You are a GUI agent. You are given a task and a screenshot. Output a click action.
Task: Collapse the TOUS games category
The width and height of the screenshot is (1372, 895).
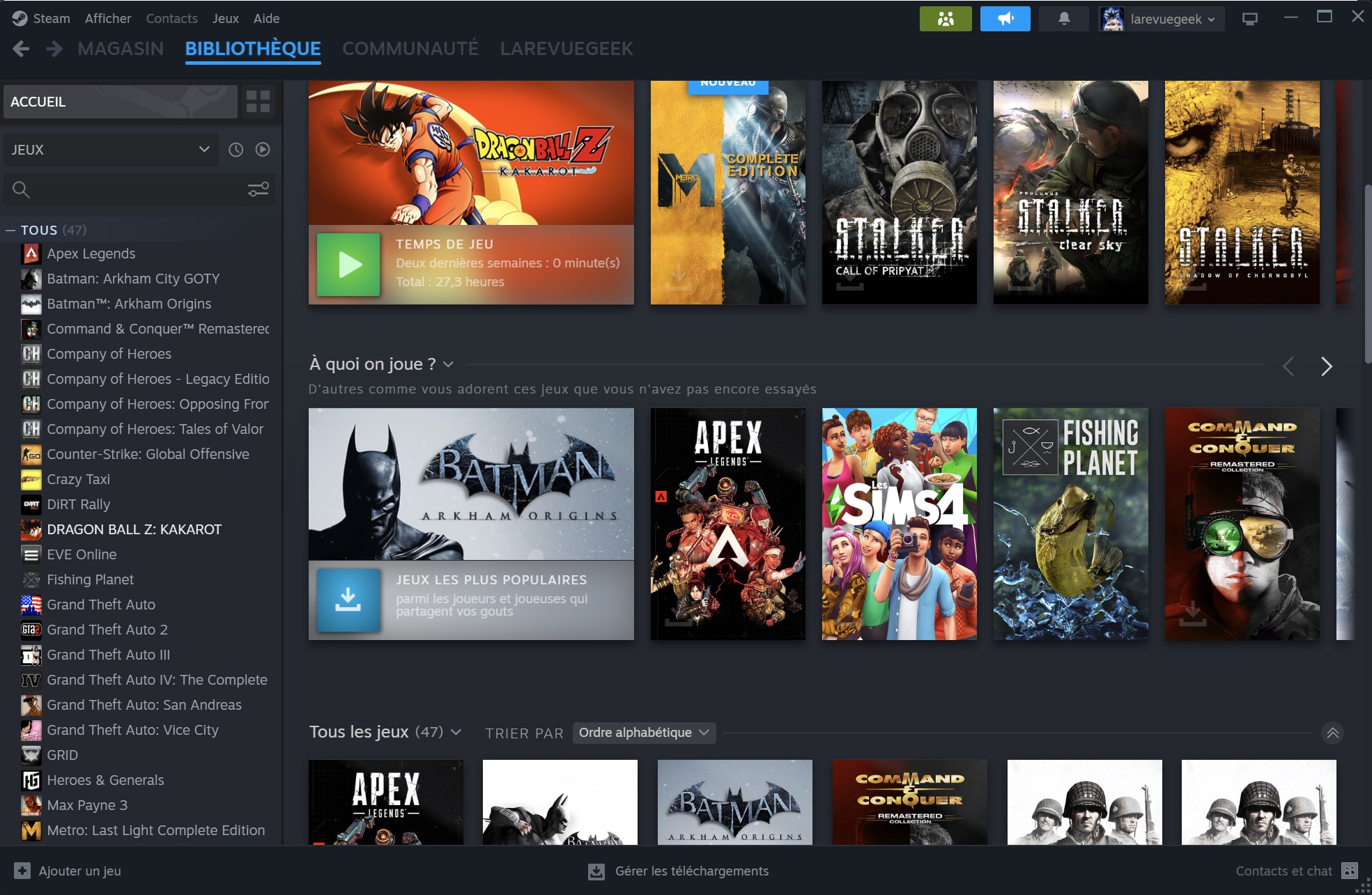(10, 230)
